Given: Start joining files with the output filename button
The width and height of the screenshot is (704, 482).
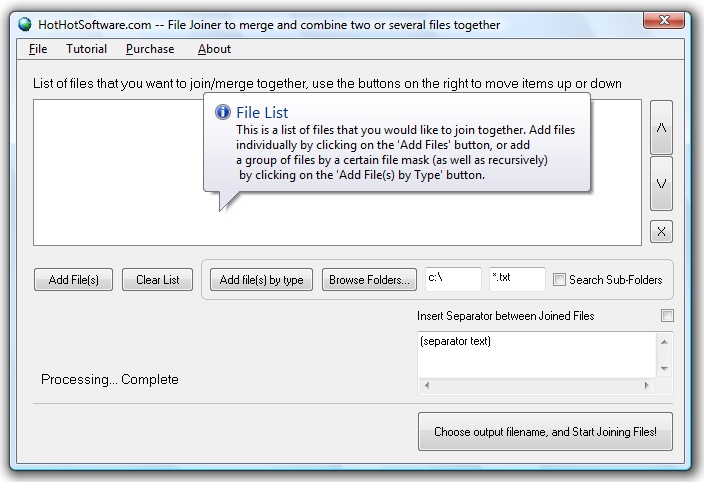Looking at the screenshot, I should point(545,432).
